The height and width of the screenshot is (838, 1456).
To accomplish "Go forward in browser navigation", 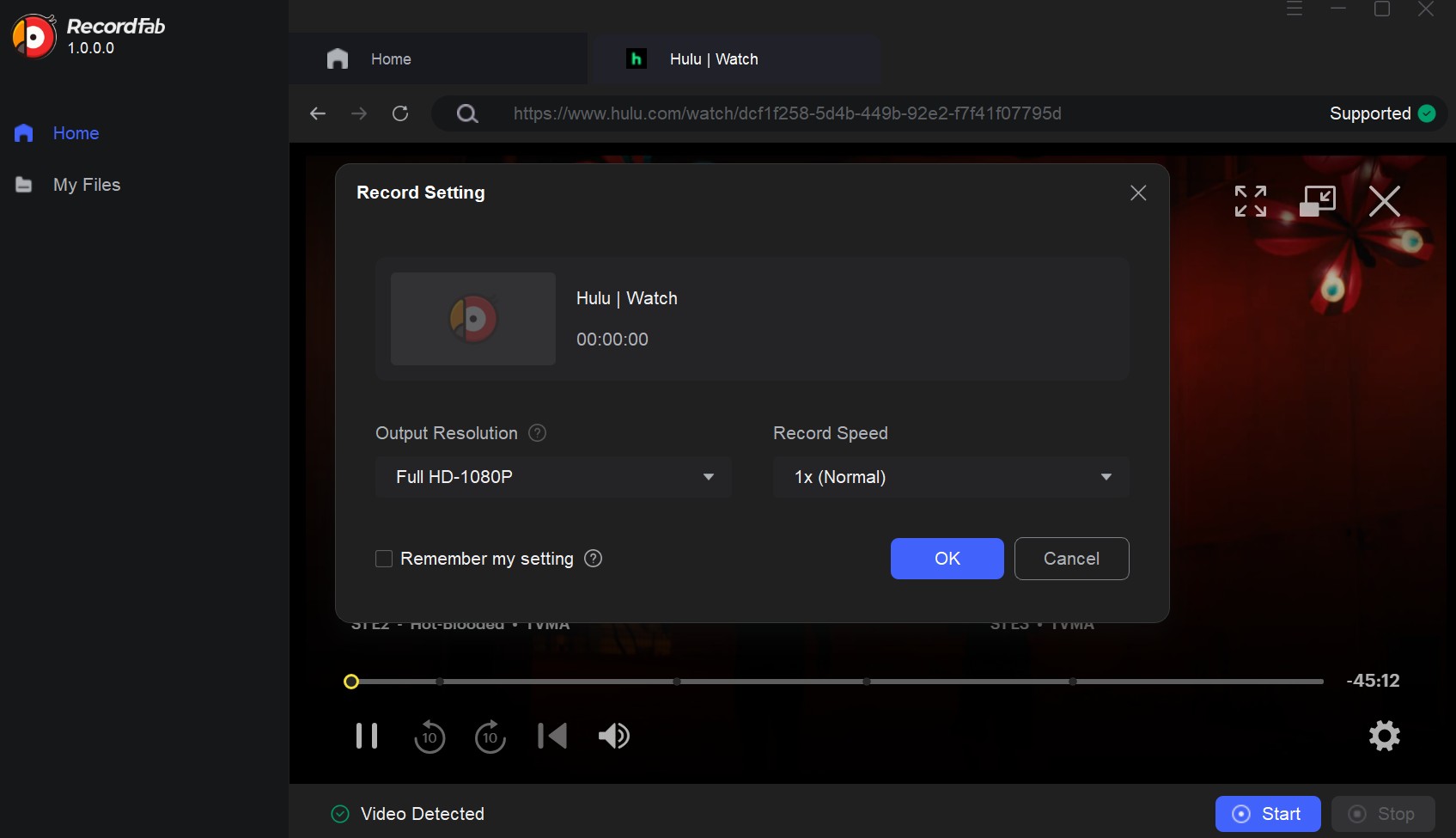I will tap(359, 113).
